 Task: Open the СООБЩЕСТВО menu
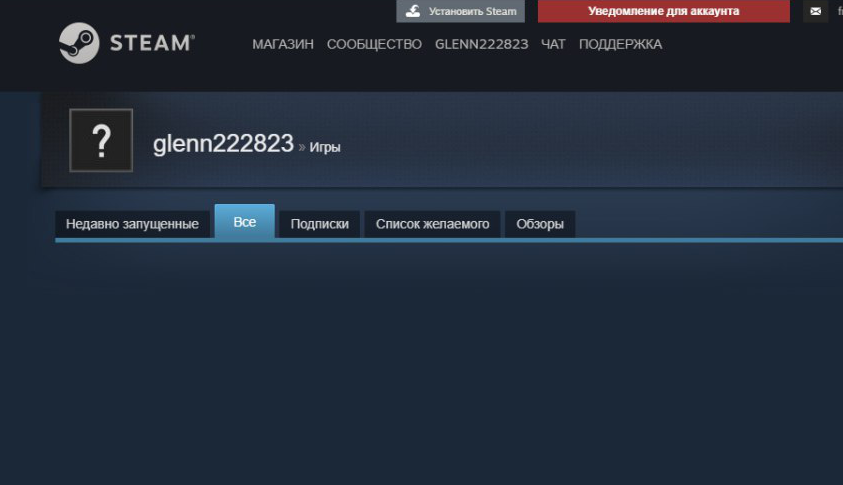374,44
